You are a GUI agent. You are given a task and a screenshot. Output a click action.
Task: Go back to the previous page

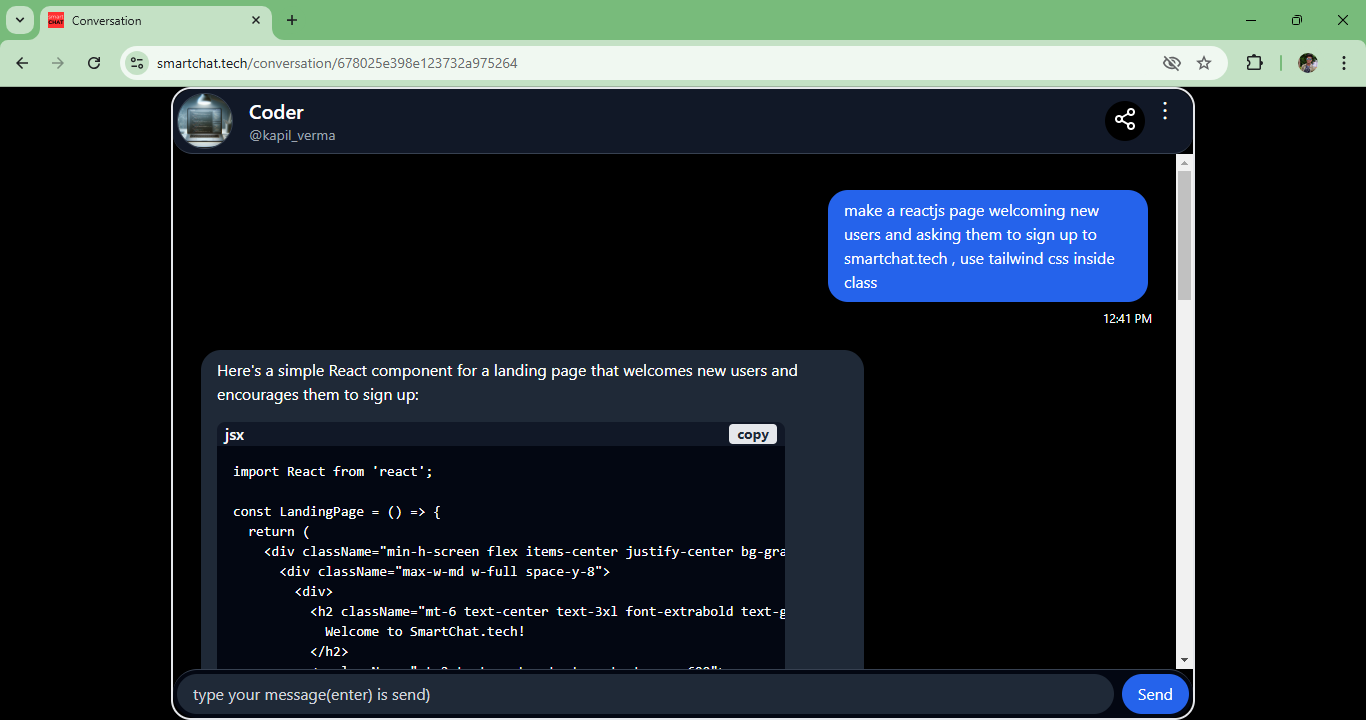22,63
